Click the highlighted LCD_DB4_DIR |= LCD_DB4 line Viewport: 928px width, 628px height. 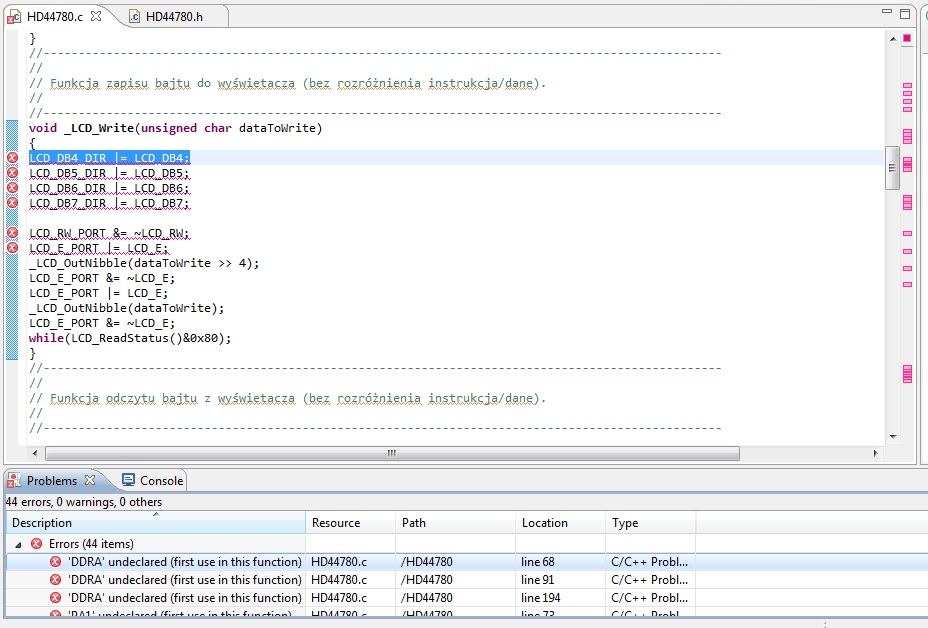click(109, 157)
